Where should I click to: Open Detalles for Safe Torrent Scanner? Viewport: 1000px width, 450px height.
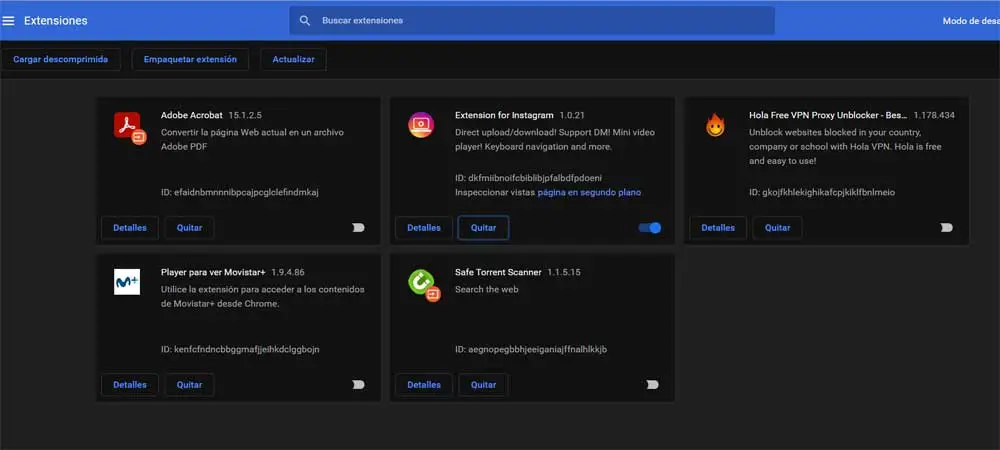(x=424, y=384)
